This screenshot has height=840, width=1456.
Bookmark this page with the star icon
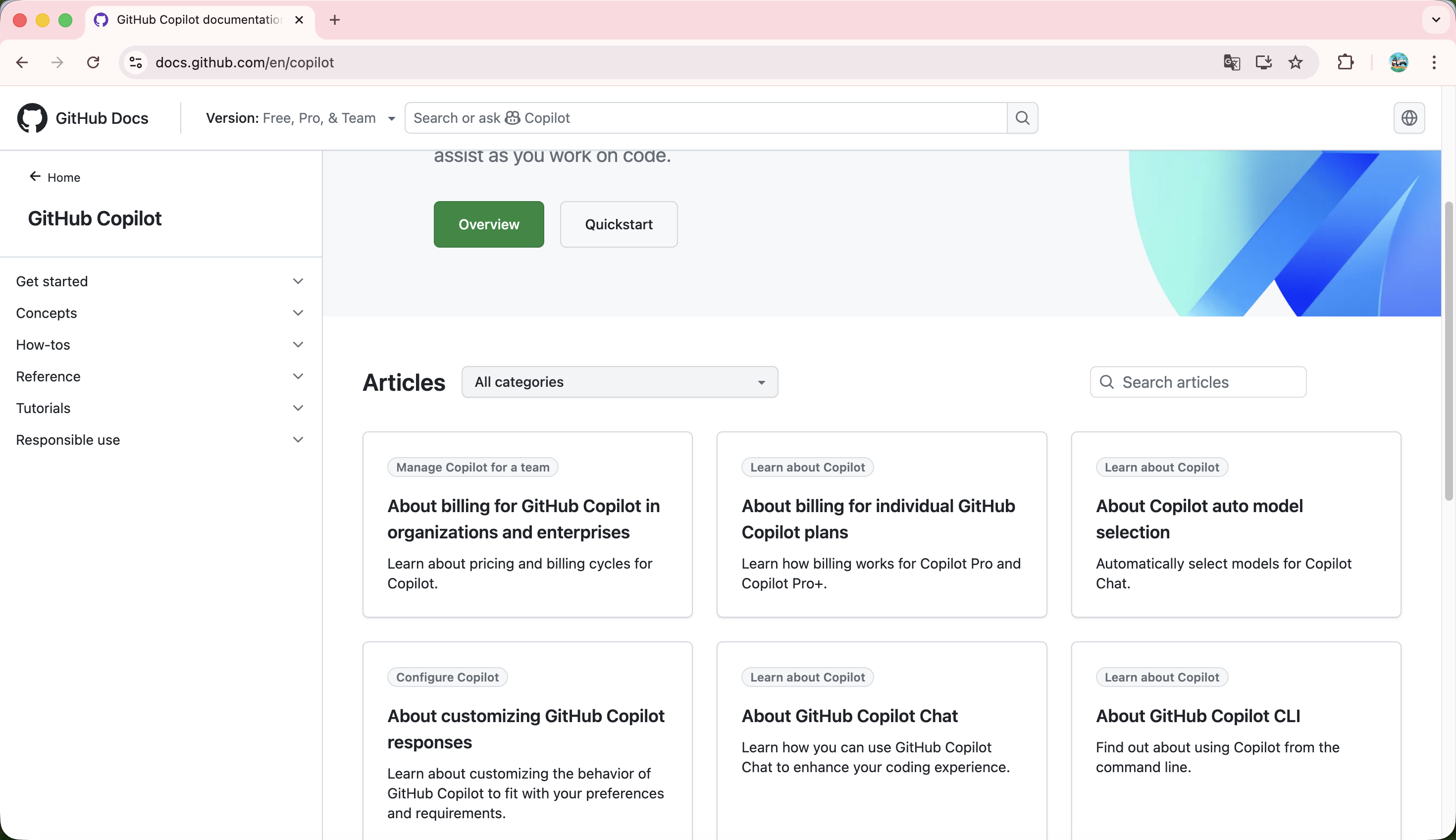1296,62
